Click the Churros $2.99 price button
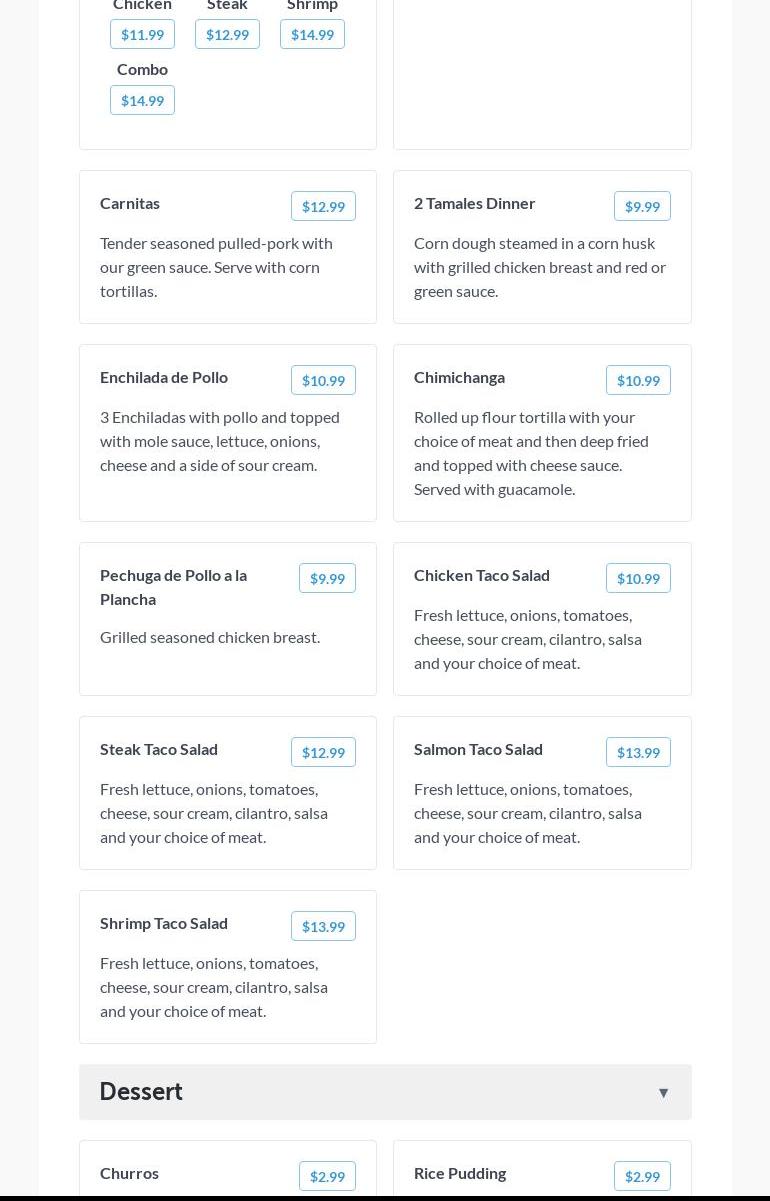 (x=327, y=1176)
